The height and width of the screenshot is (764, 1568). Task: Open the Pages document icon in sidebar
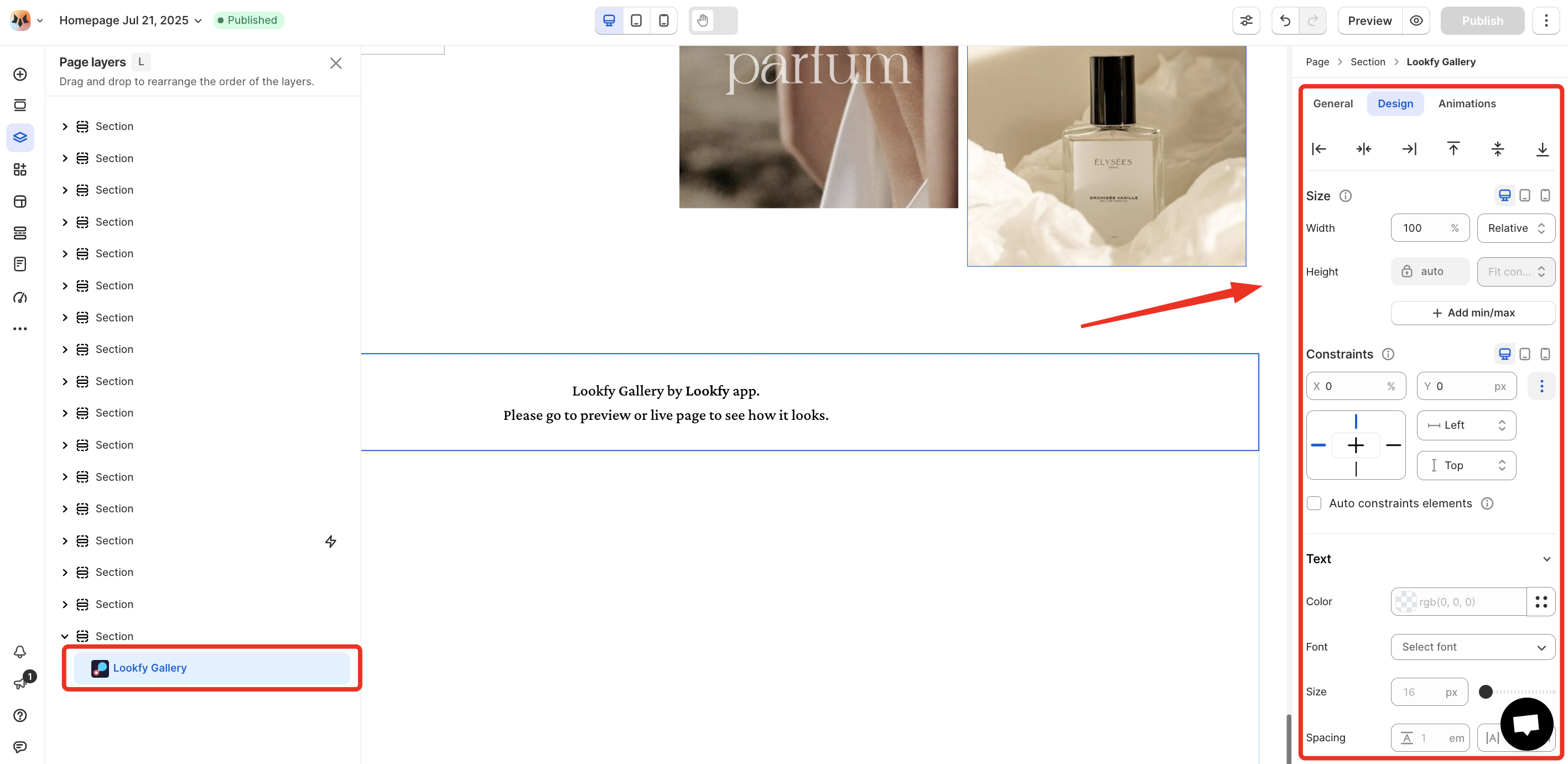tap(20, 264)
